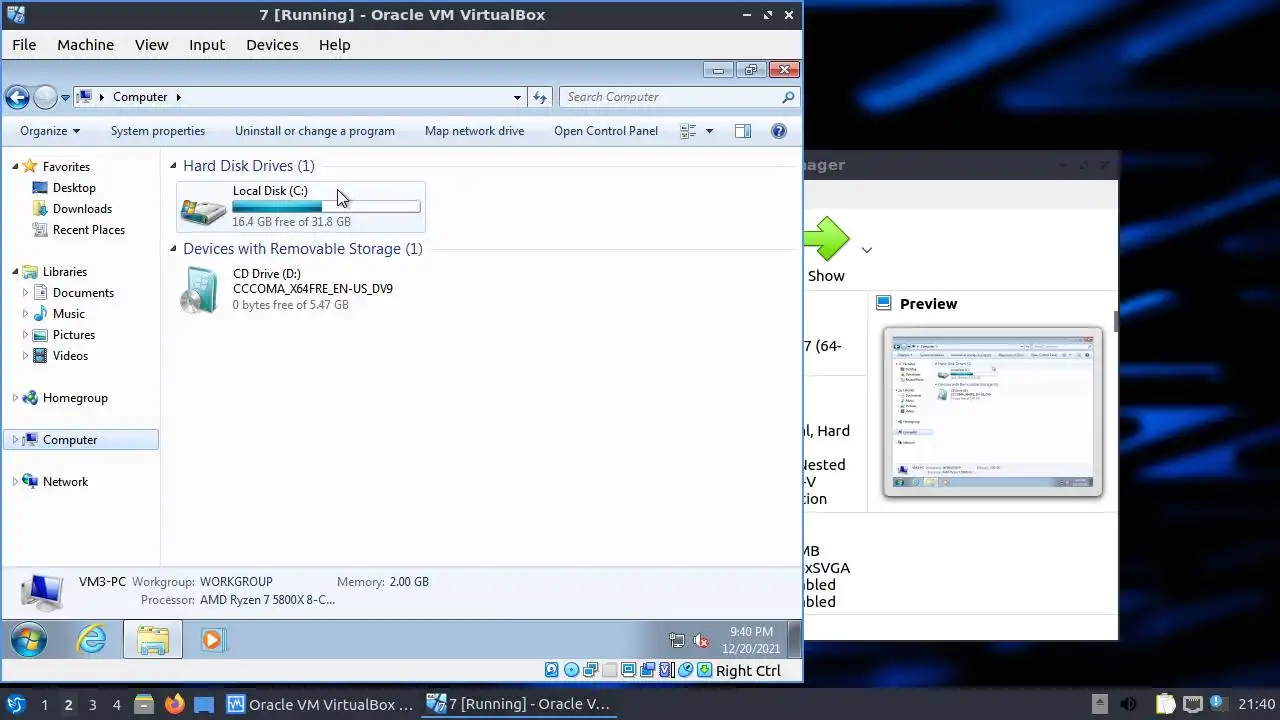
Task: Click muted guest volume tray icon
Action: [701, 641]
